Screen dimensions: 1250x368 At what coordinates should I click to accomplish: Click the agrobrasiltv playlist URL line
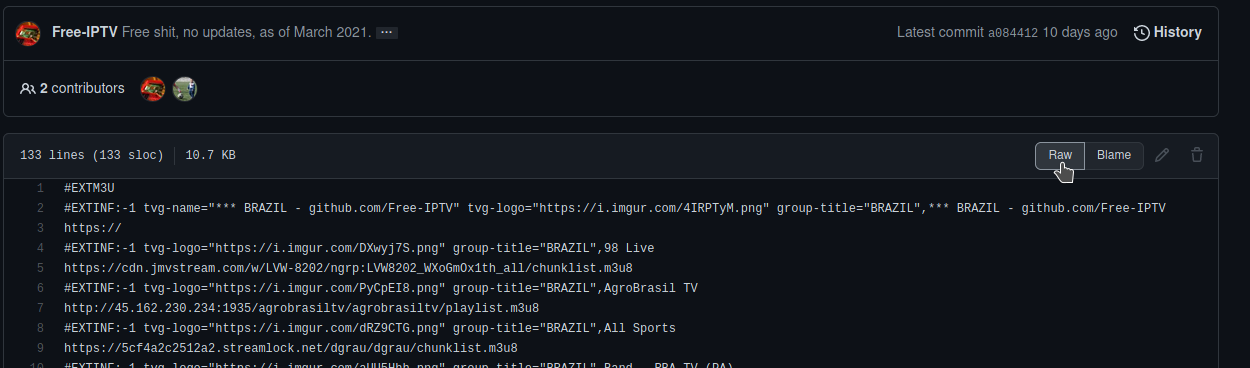[301, 308]
